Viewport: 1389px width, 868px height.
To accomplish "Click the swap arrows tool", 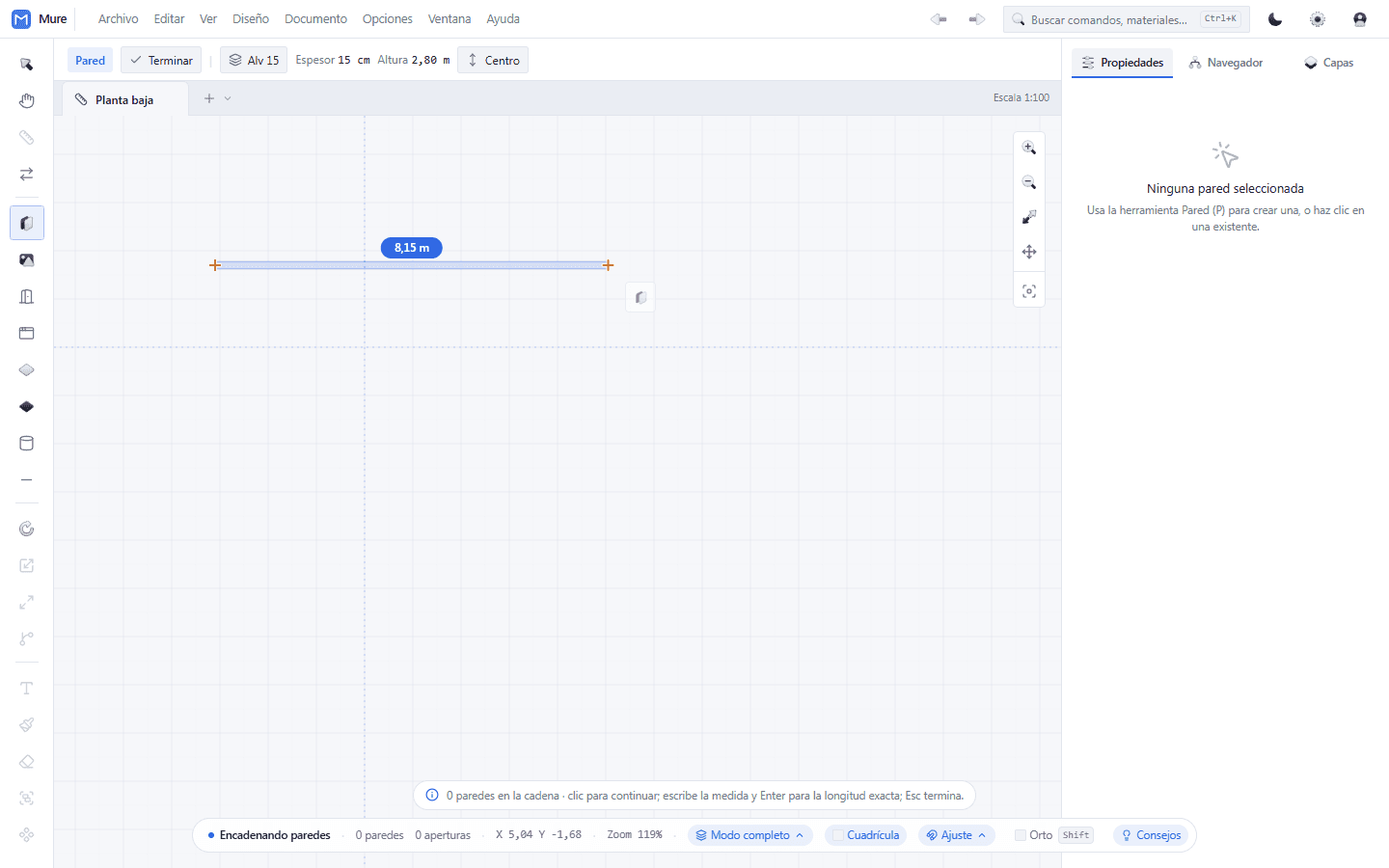I will pos(27,175).
